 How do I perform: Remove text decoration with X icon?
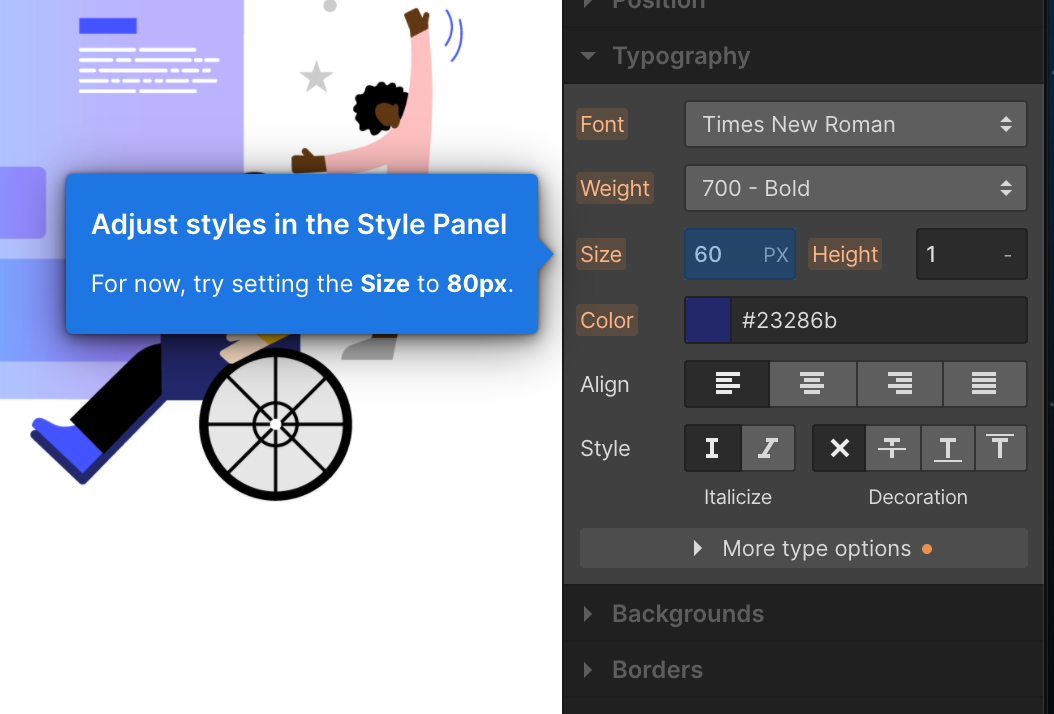[x=839, y=448]
